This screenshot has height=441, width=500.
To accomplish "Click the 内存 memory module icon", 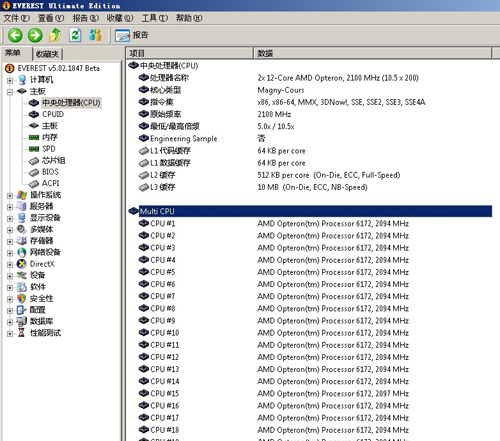I will pyautogui.click(x=34, y=137).
